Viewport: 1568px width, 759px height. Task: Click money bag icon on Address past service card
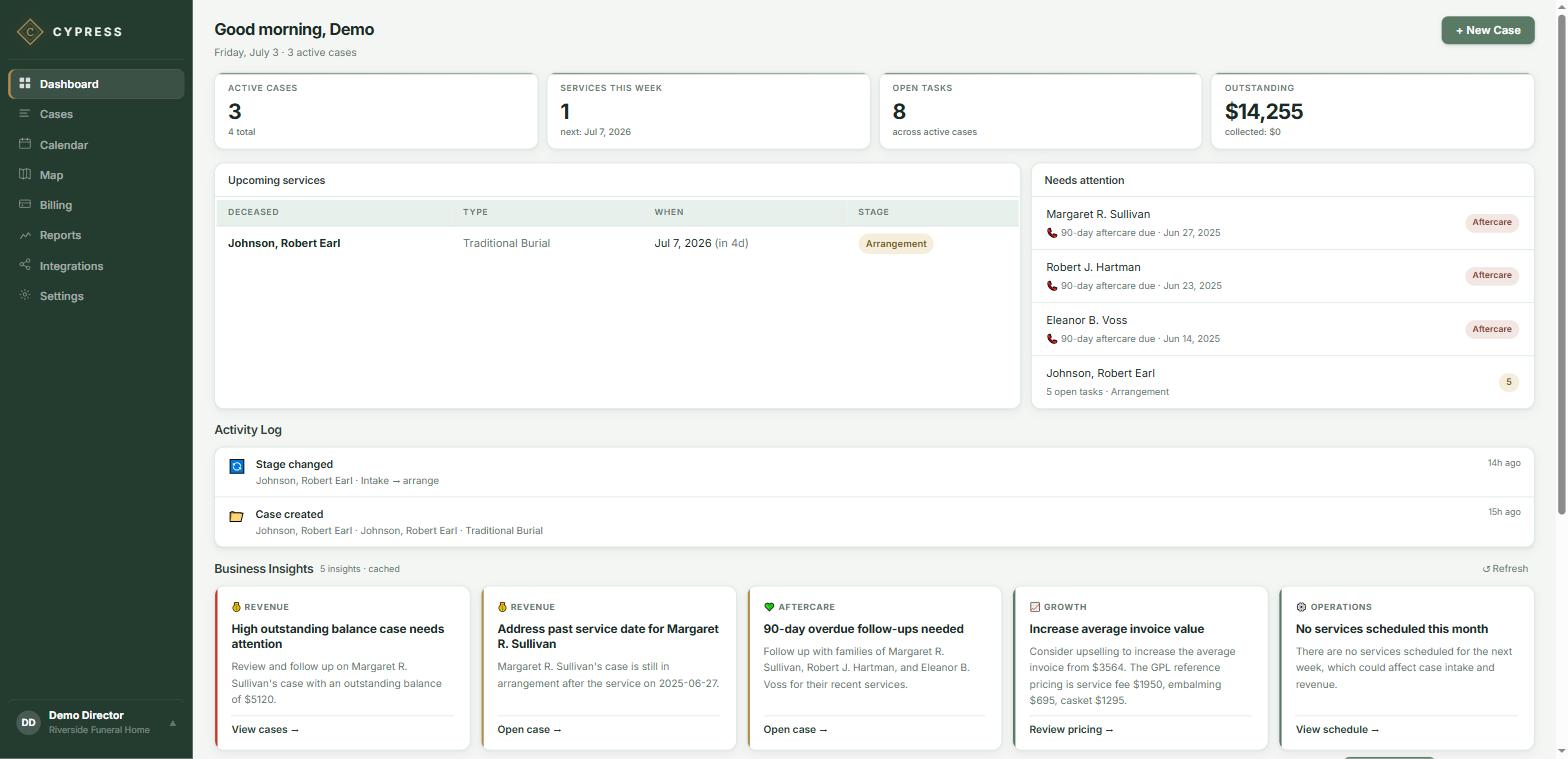pos(502,607)
